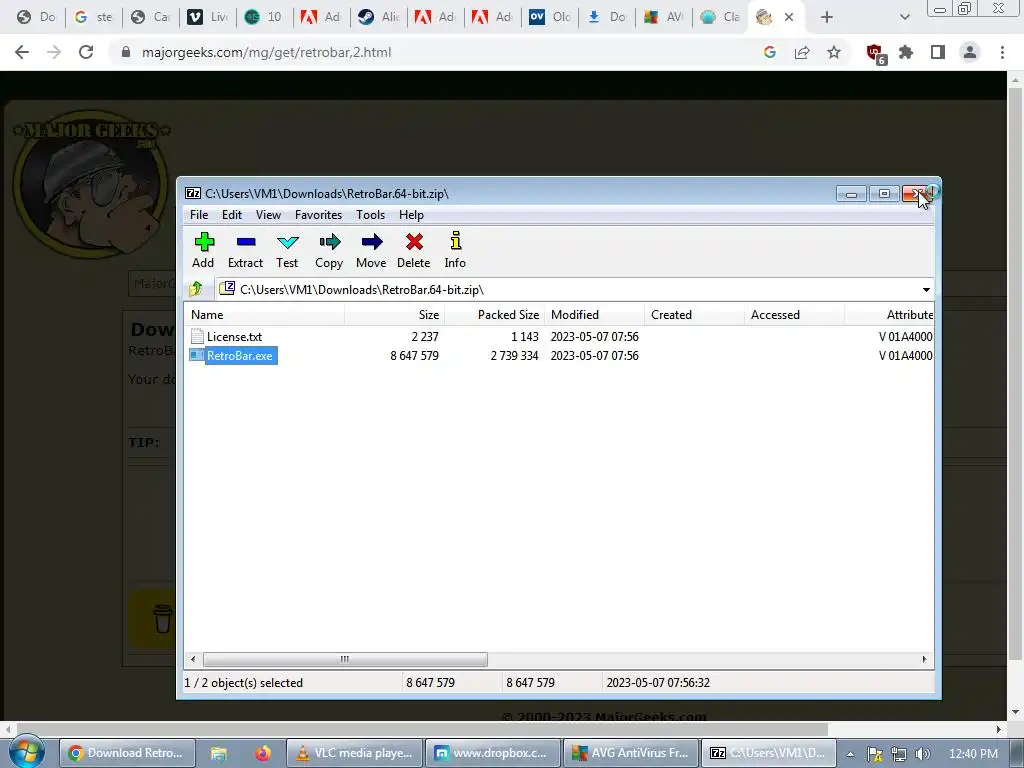Sort by the Size column header
Screen dimensions: 1024x768
(x=394, y=315)
